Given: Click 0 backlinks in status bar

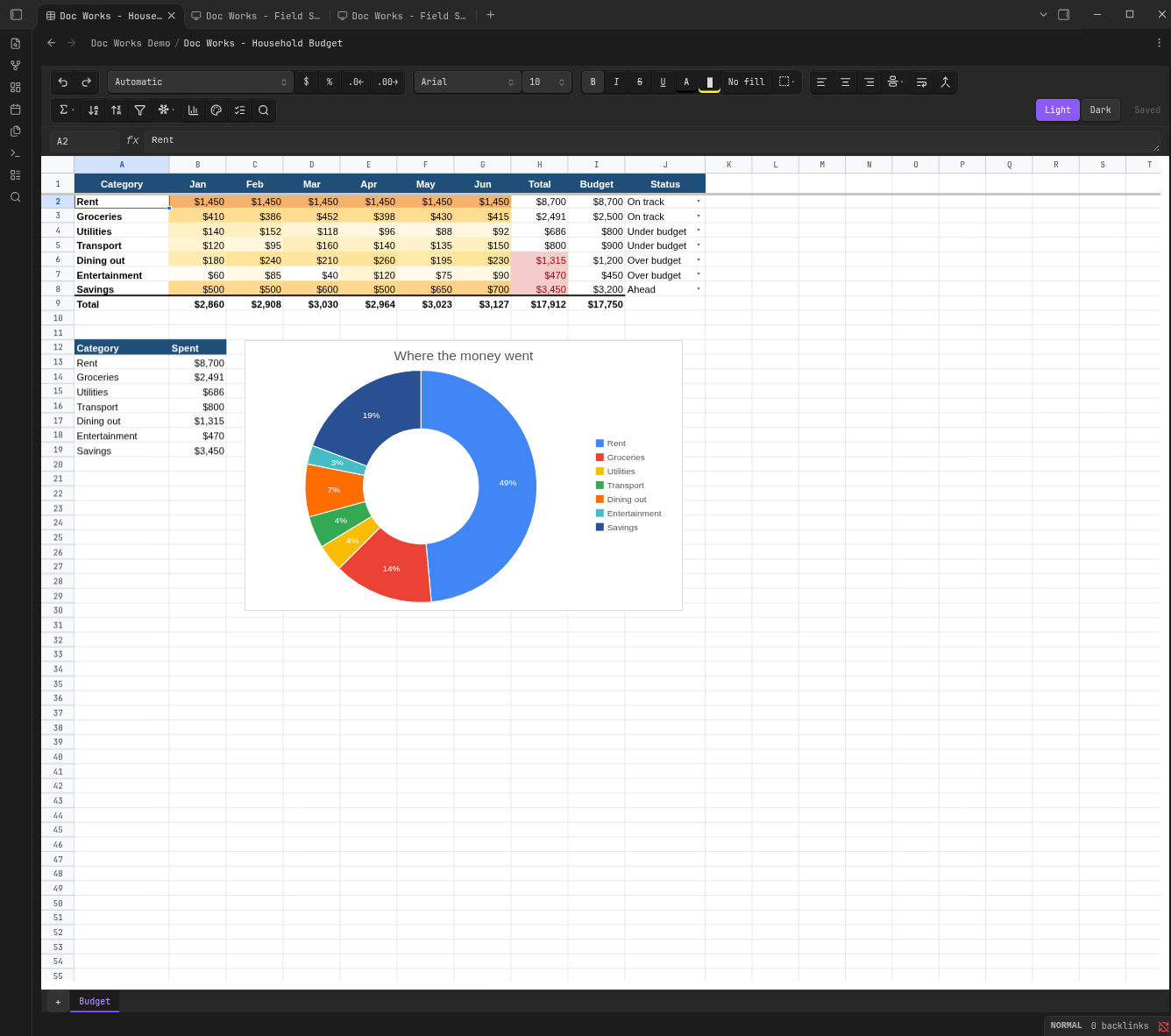Looking at the screenshot, I should [1119, 1026].
